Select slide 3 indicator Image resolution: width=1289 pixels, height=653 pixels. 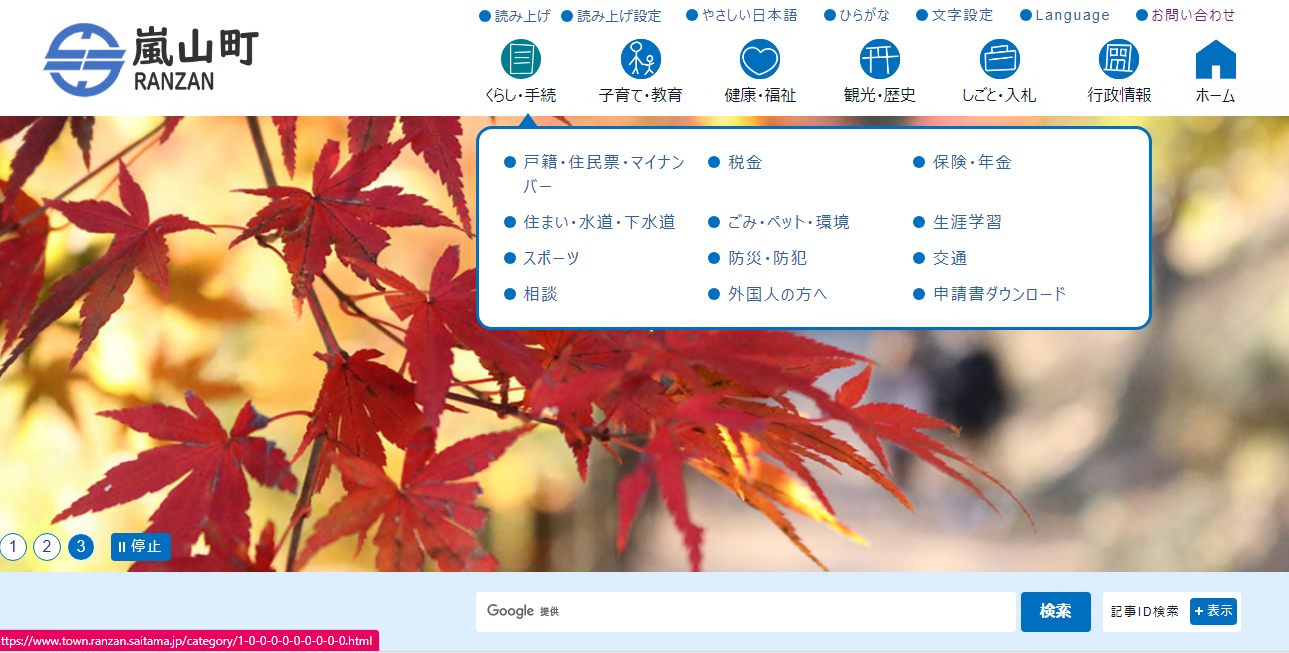[81, 547]
